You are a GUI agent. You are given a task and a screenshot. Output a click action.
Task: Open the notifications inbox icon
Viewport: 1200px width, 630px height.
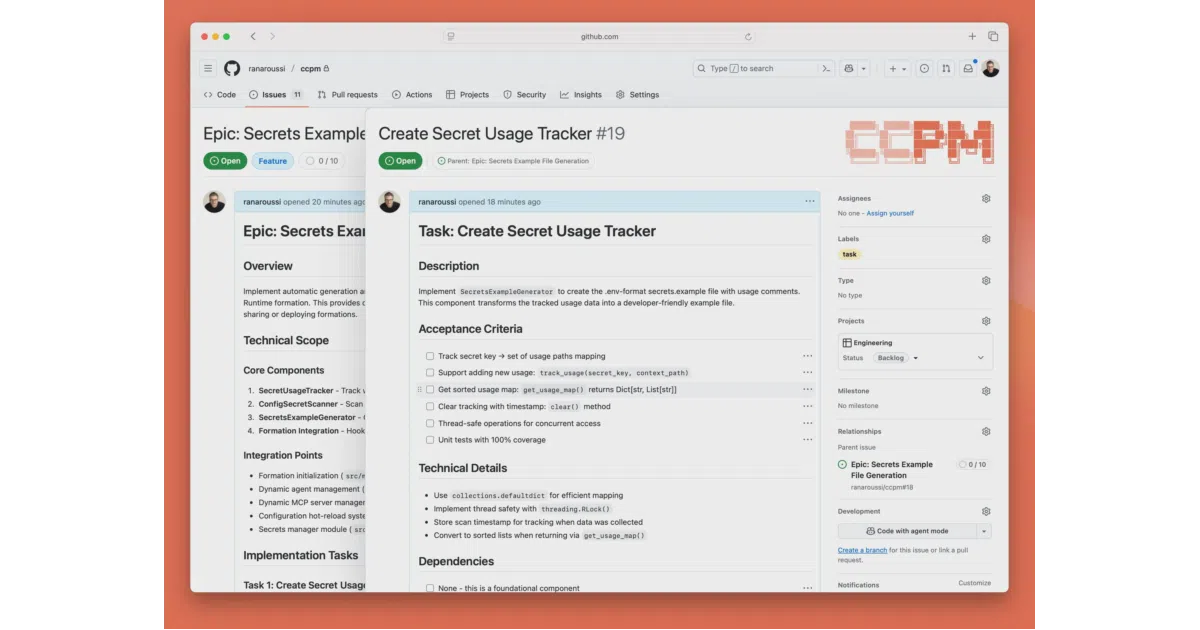point(968,69)
